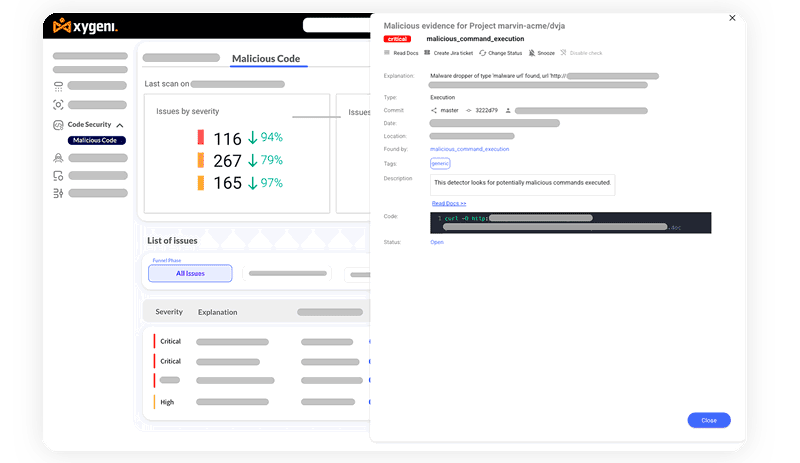Click the grid icon in sidebar

pos(58,87)
